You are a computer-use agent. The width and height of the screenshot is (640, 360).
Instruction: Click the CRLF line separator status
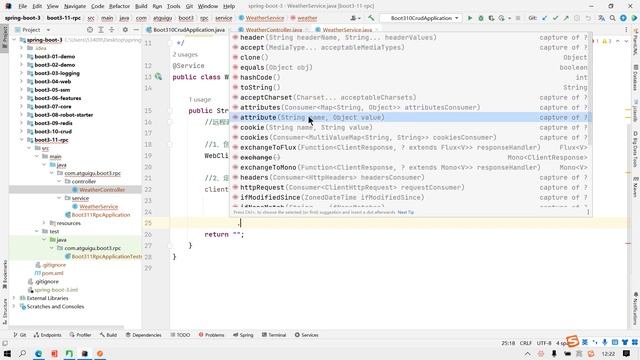coord(525,343)
